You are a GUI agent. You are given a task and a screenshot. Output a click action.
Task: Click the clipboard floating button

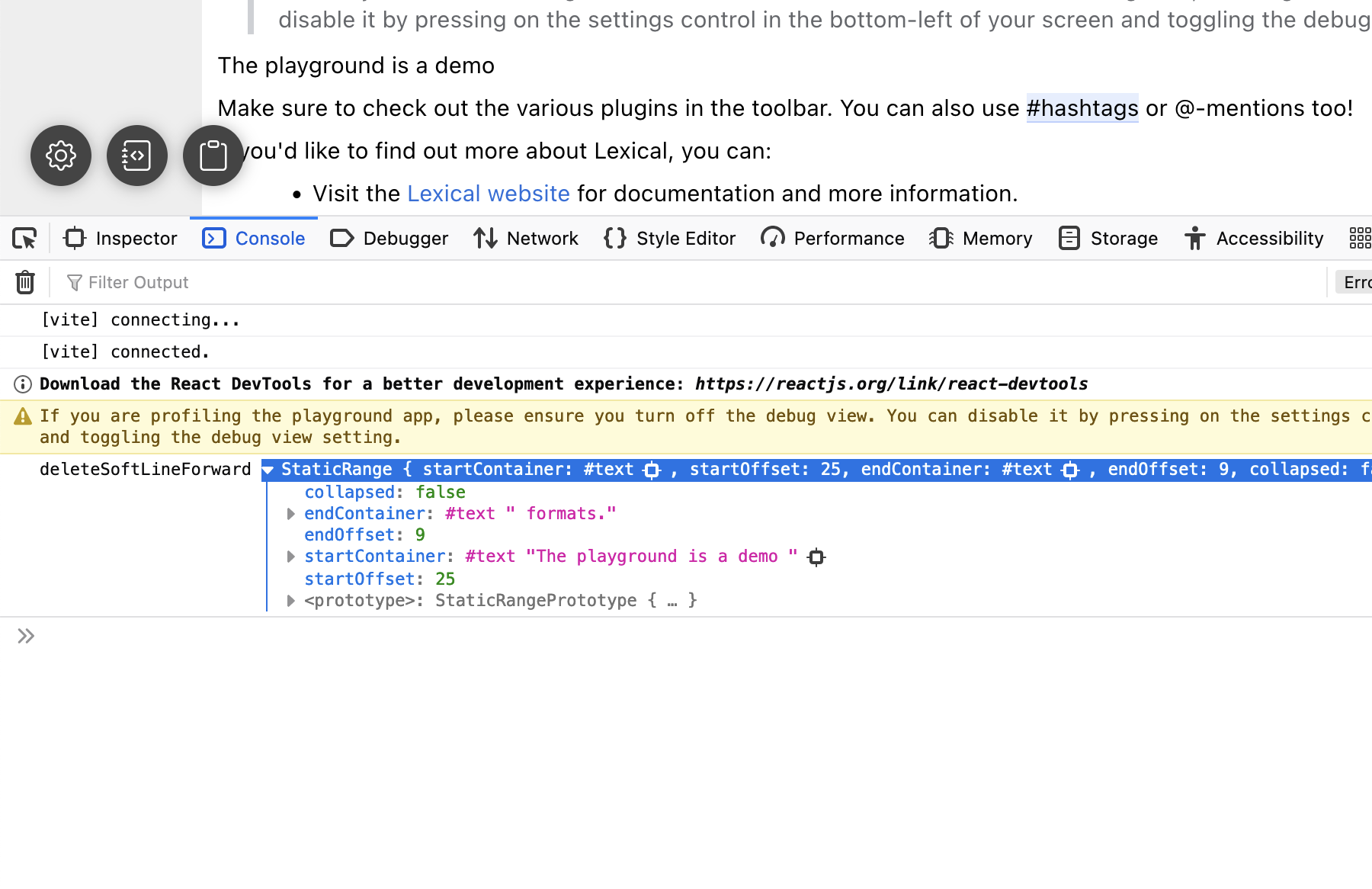[213, 156]
